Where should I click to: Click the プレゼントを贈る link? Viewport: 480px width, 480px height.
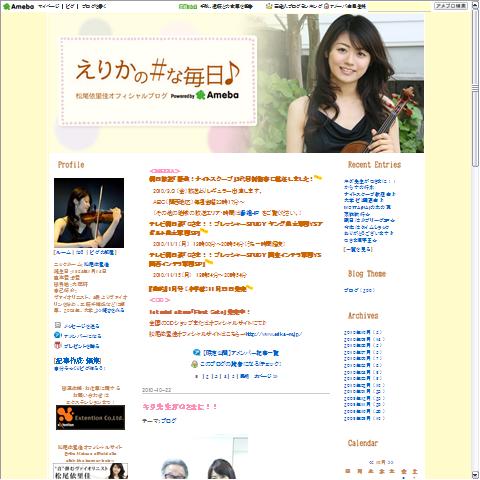point(82,346)
